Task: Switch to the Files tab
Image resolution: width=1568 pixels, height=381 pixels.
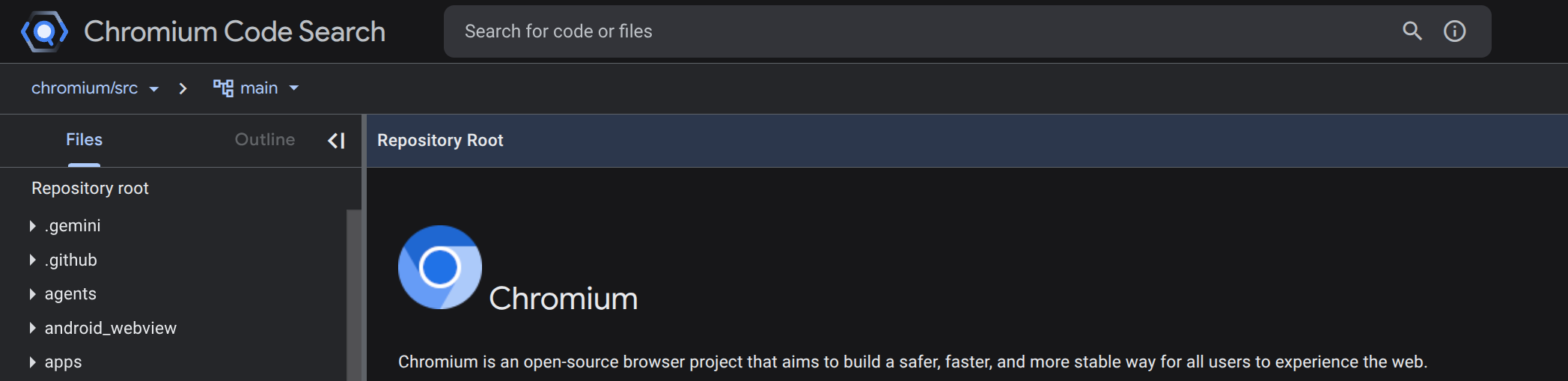Action: (84, 140)
